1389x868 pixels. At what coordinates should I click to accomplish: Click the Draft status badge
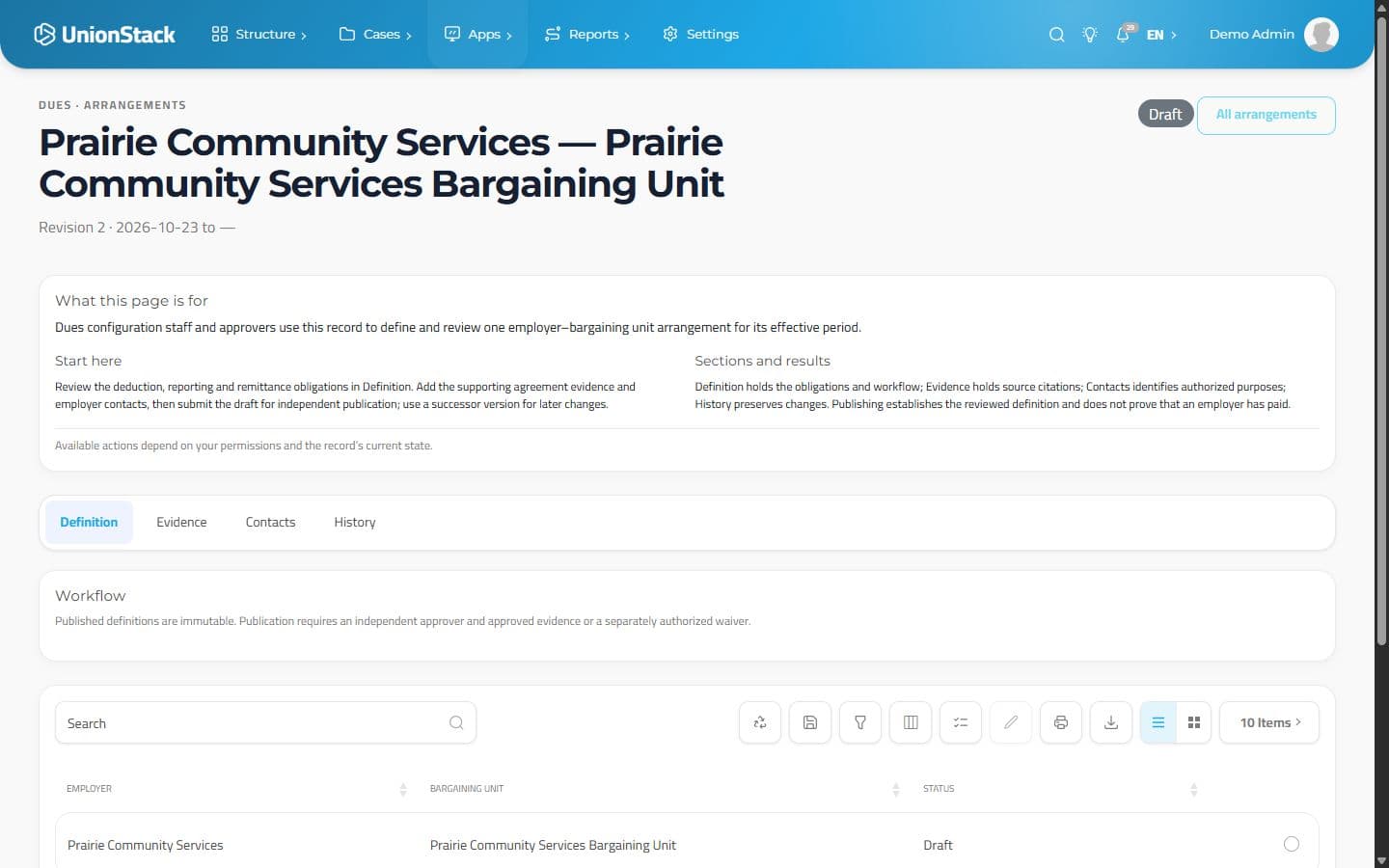click(1165, 114)
